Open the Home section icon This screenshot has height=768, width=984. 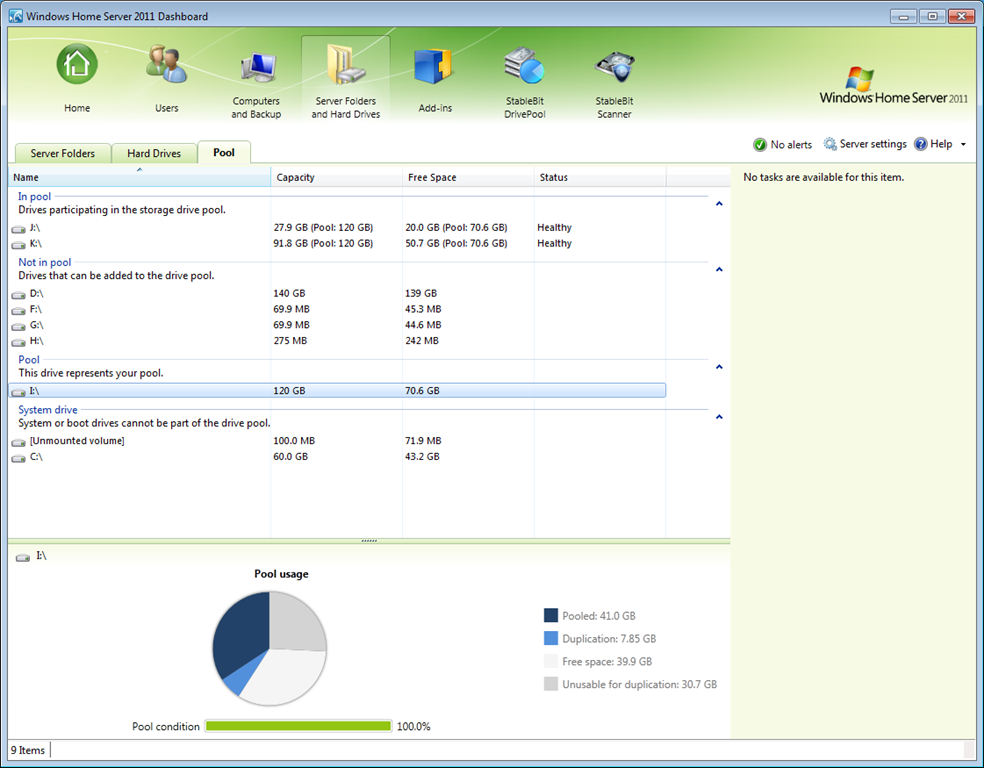[77, 64]
